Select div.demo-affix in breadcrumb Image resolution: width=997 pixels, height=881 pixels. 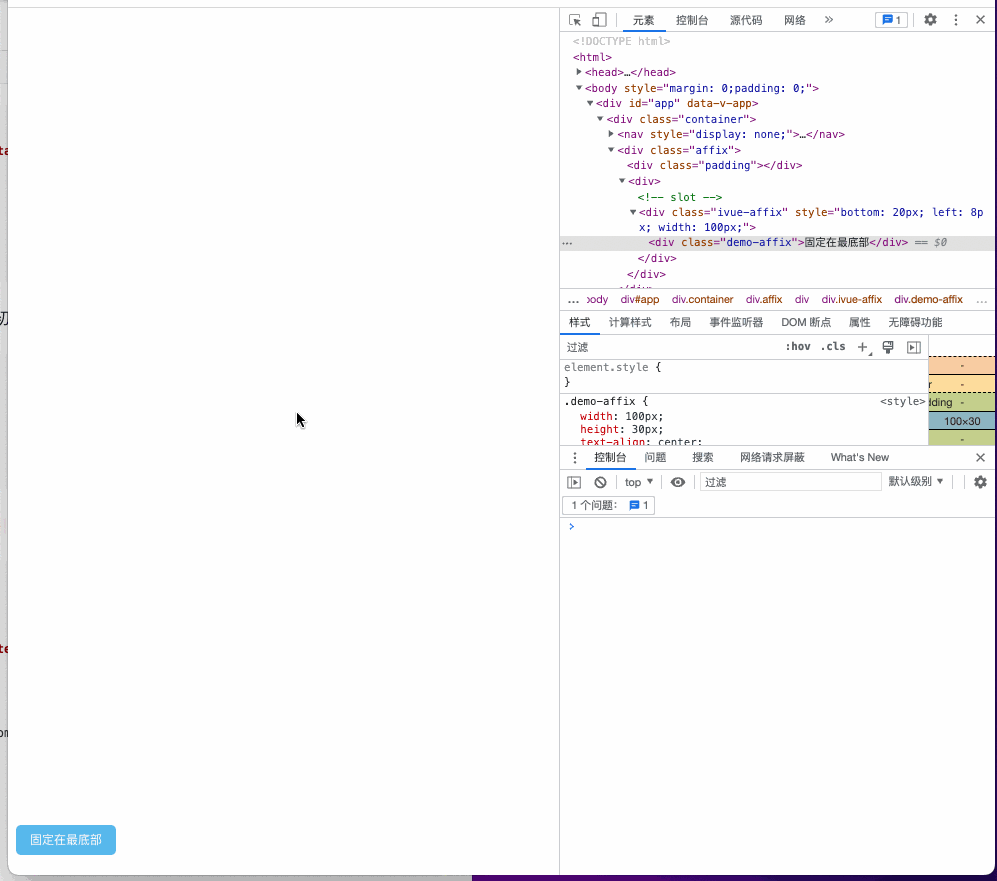coord(928,299)
